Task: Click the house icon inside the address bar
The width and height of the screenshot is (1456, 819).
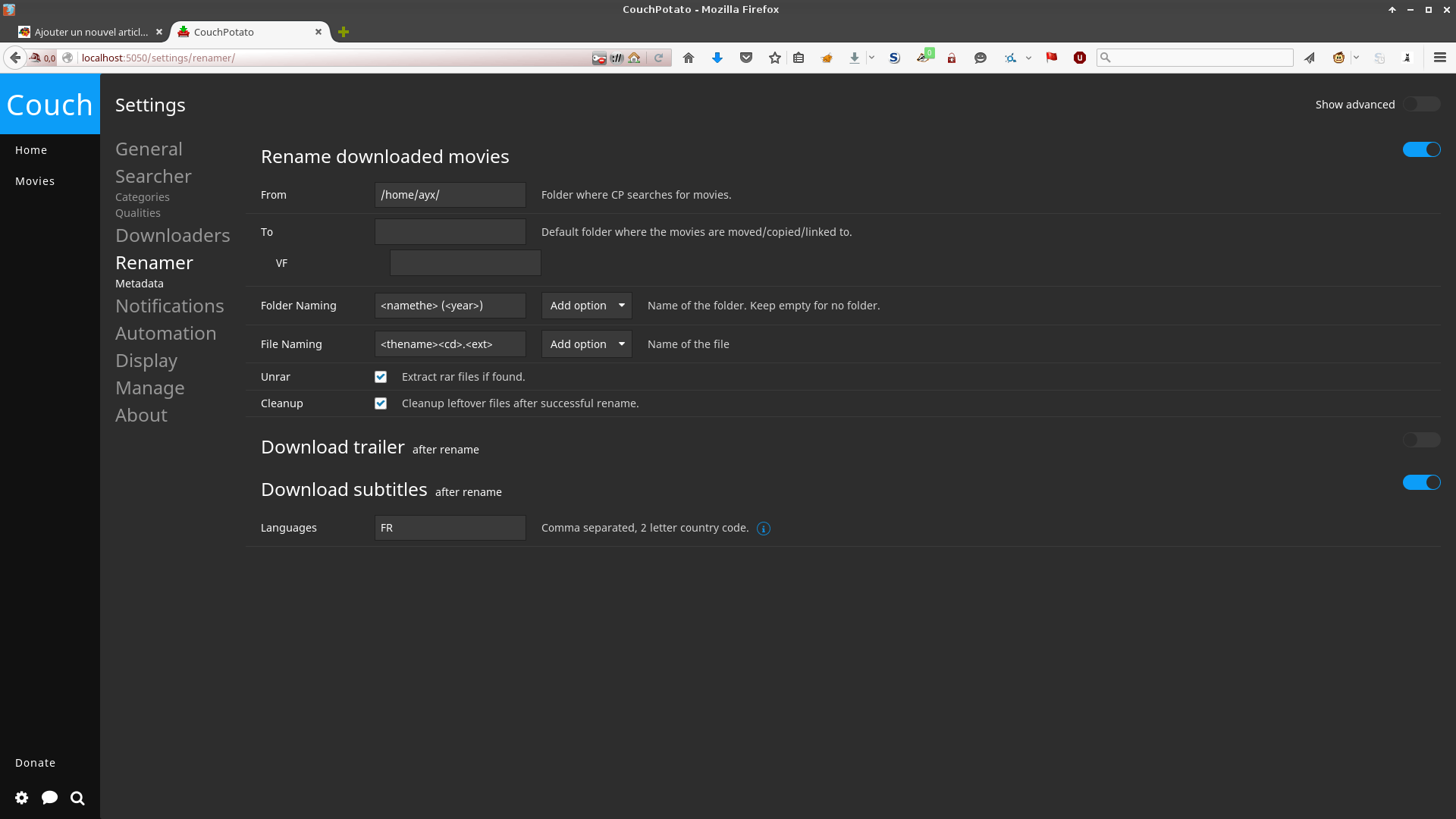Action: click(635, 58)
